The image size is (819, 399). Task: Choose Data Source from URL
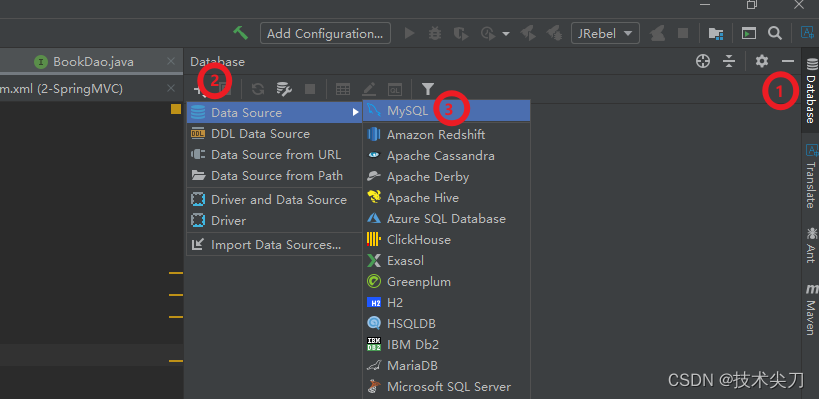[275, 155]
